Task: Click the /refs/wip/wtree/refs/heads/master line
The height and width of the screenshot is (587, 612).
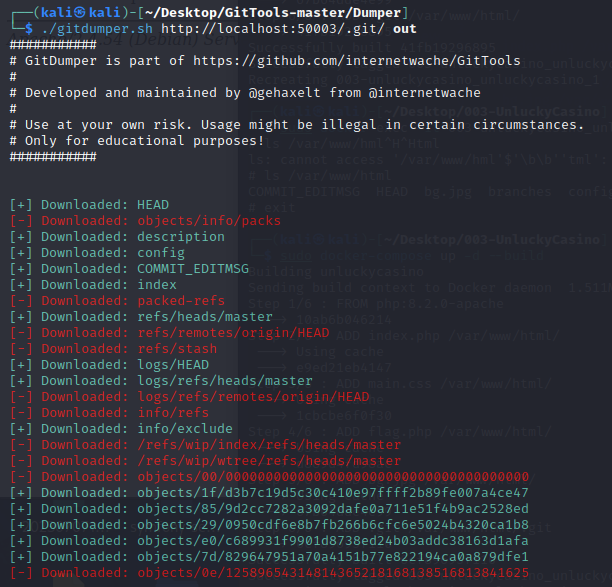Action: point(268,461)
